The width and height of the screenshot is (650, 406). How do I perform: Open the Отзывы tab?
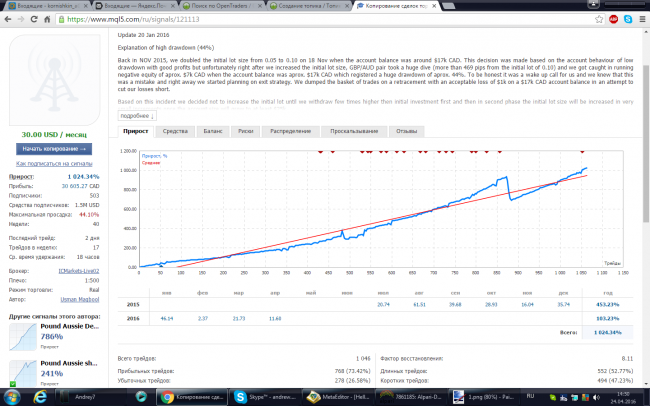pos(406,131)
